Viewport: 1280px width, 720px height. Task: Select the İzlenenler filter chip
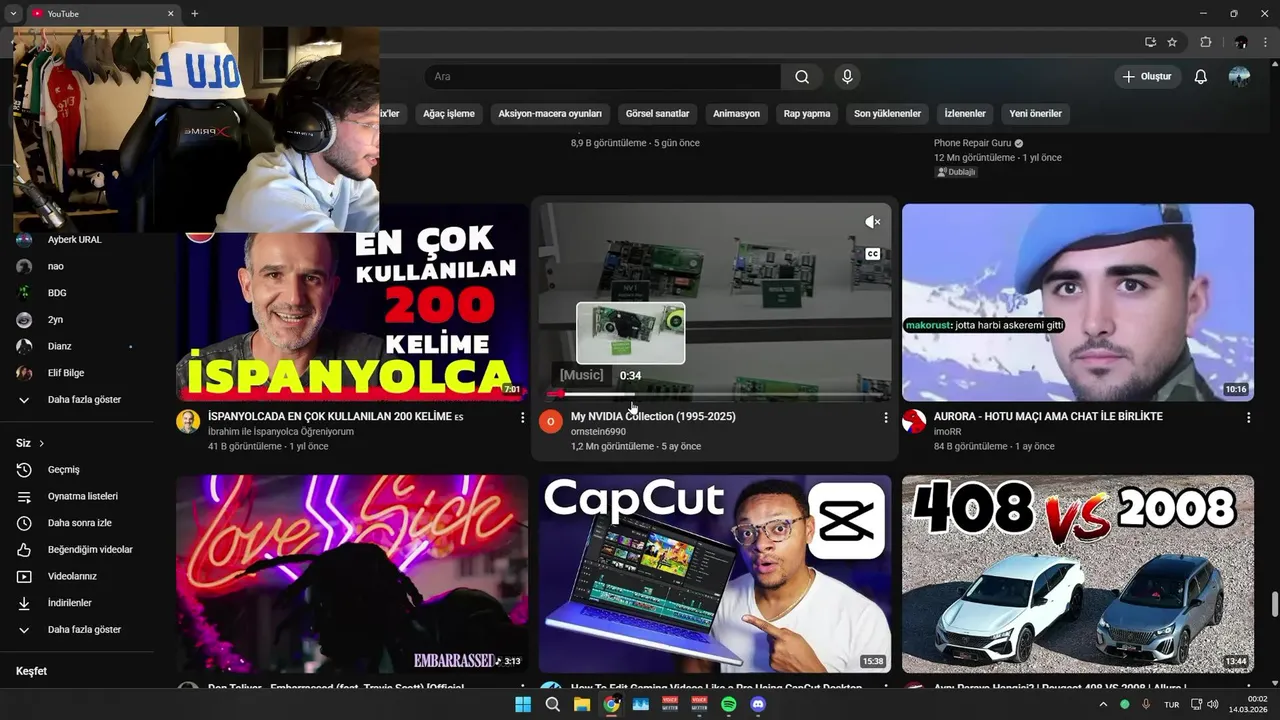coord(965,114)
